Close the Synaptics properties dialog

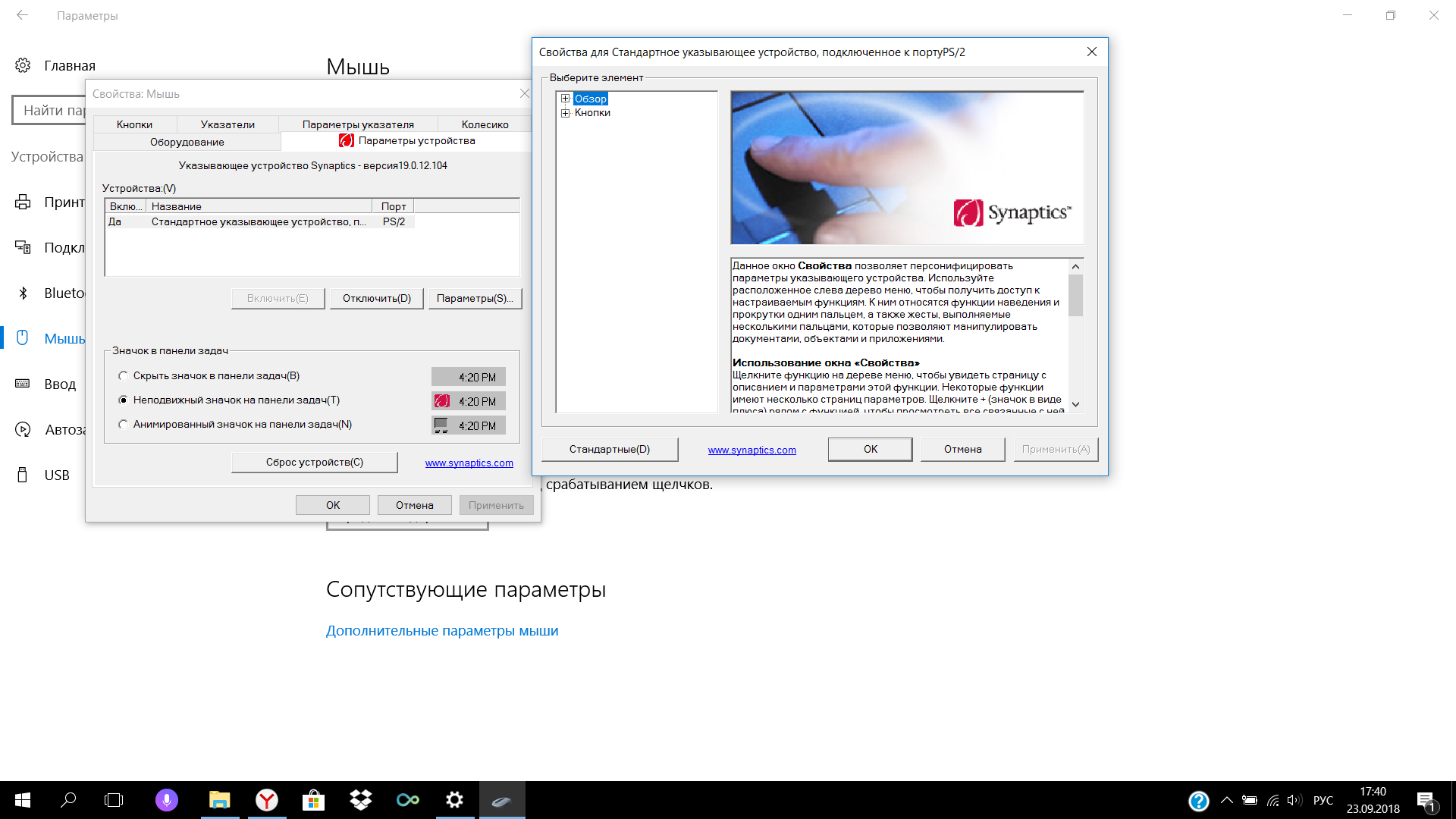point(1092,52)
